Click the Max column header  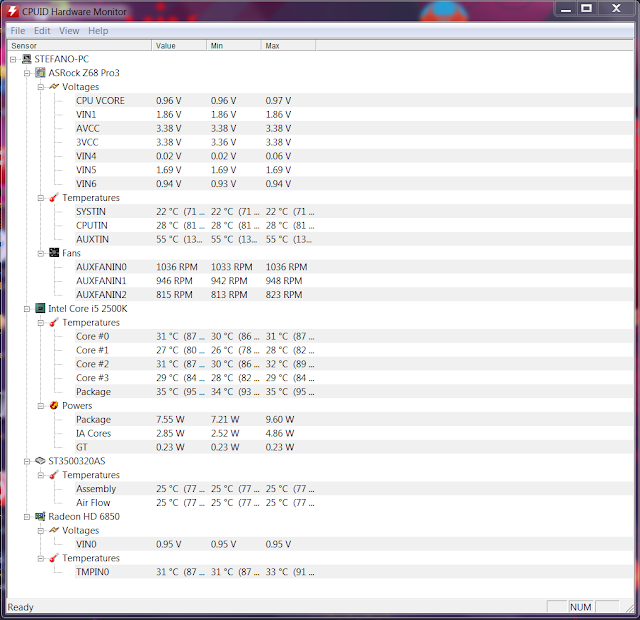point(288,46)
